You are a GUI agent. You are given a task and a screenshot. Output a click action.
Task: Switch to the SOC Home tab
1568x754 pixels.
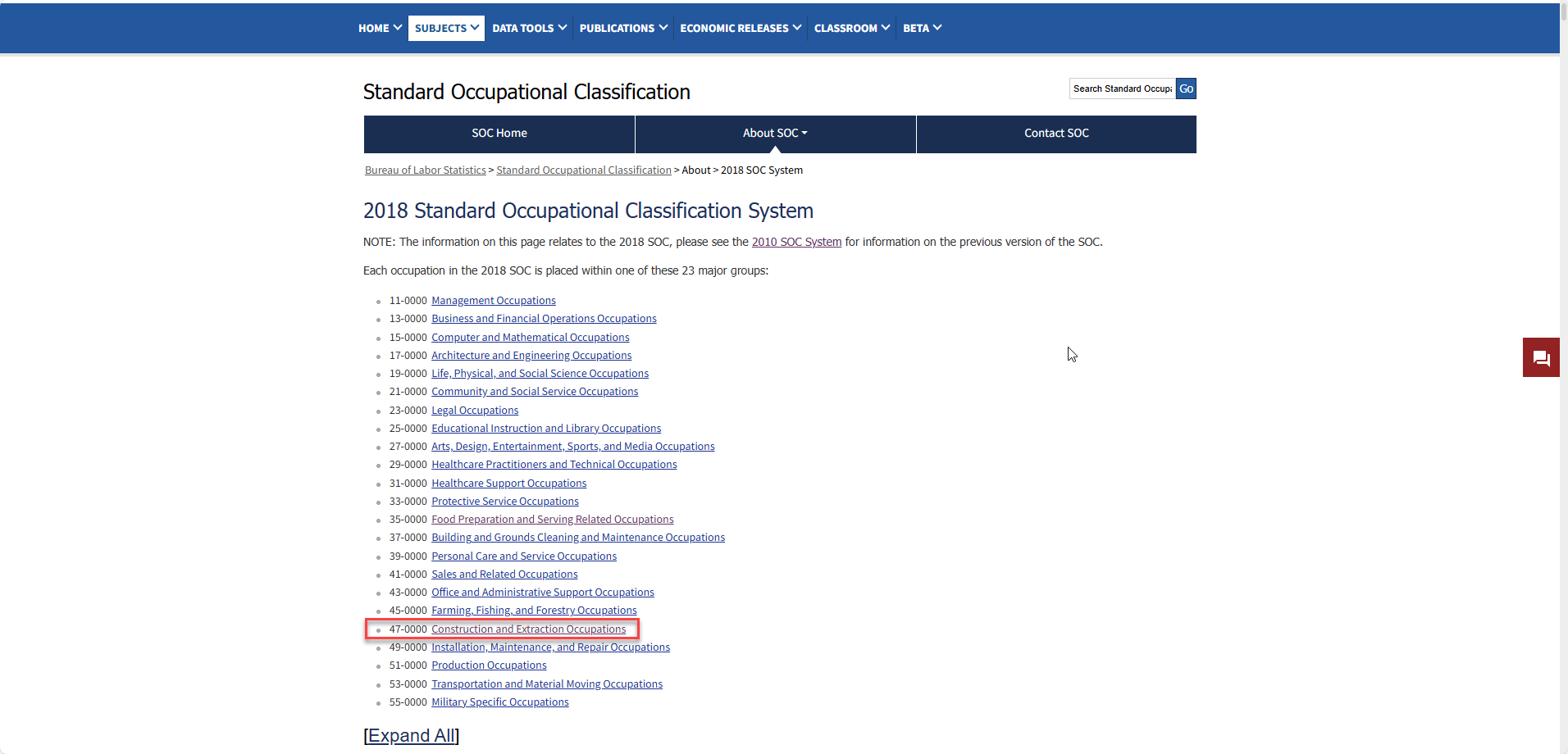(499, 133)
